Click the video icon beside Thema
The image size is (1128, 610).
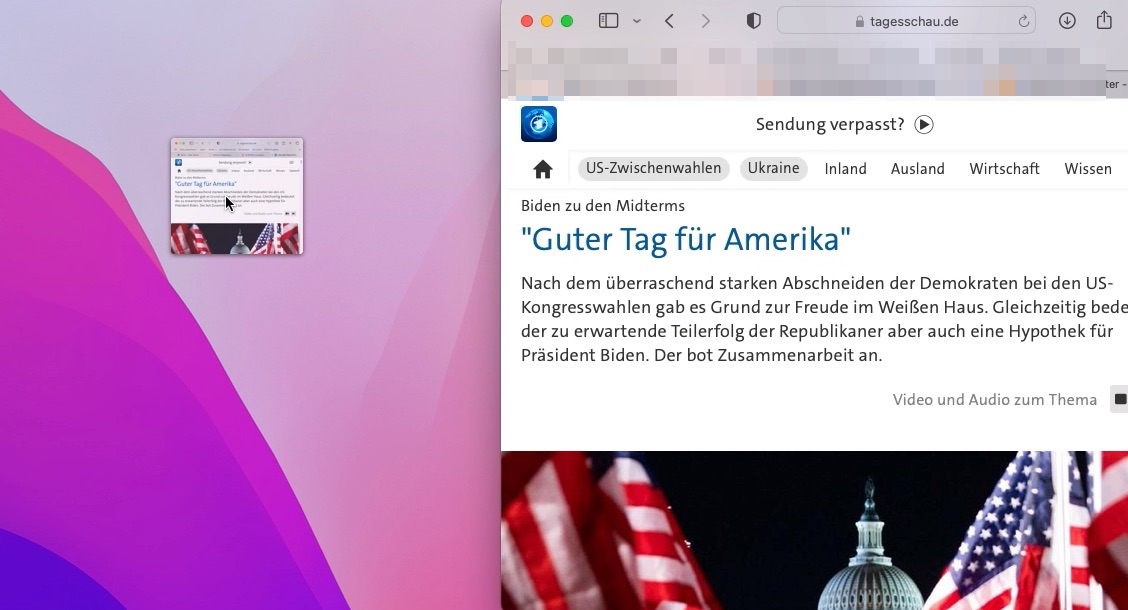1119,399
